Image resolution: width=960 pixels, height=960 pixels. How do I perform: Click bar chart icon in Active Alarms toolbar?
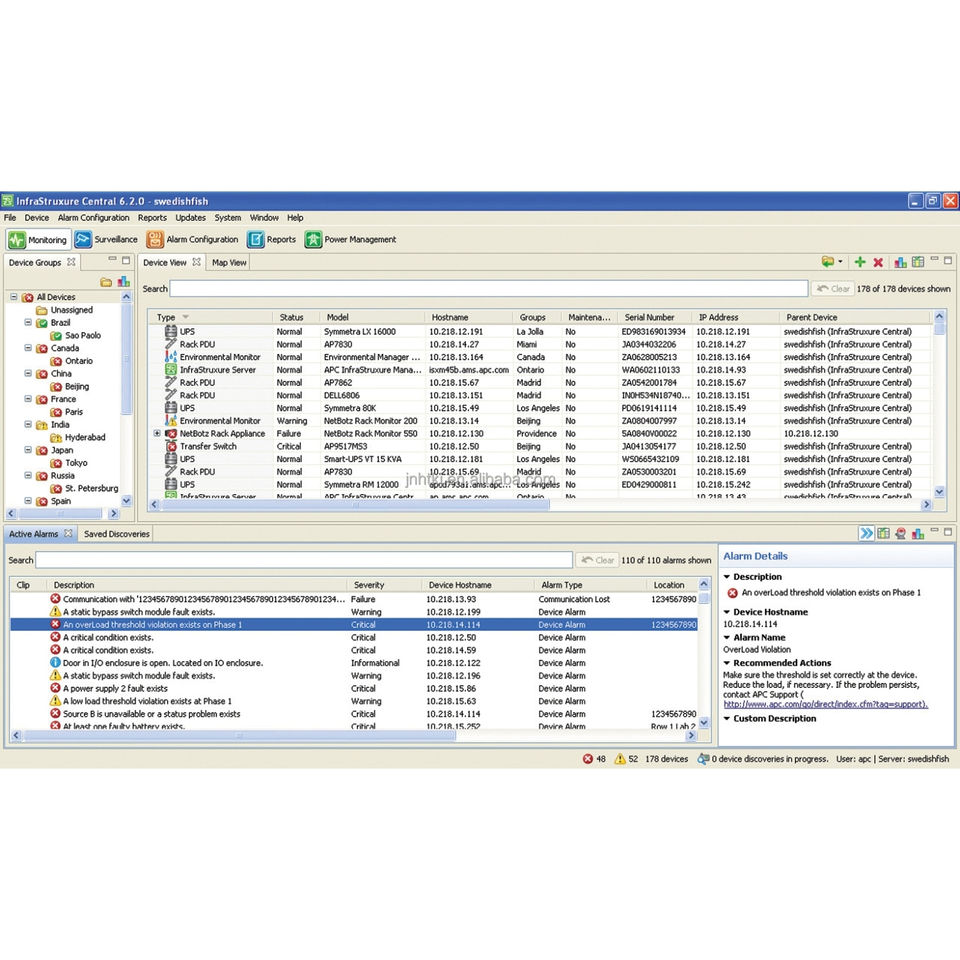918,533
